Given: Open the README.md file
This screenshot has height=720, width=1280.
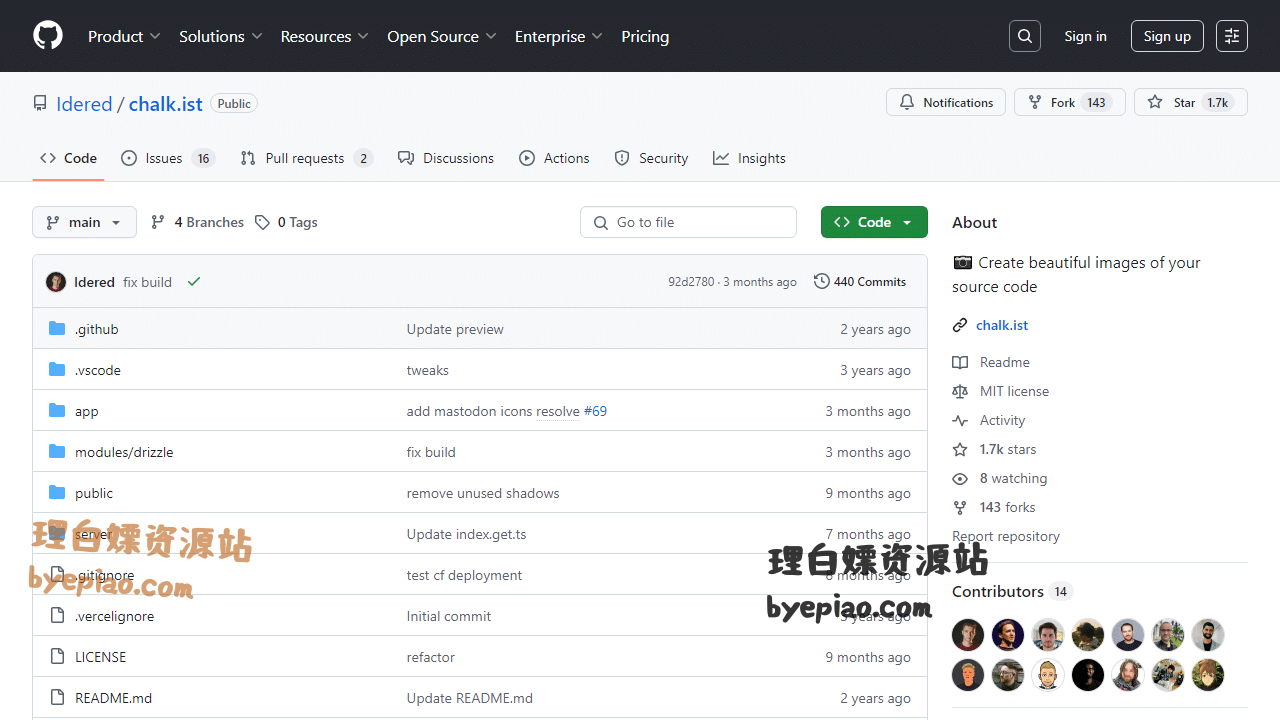Looking at the screenshot, I should click(x=114, y=698).
